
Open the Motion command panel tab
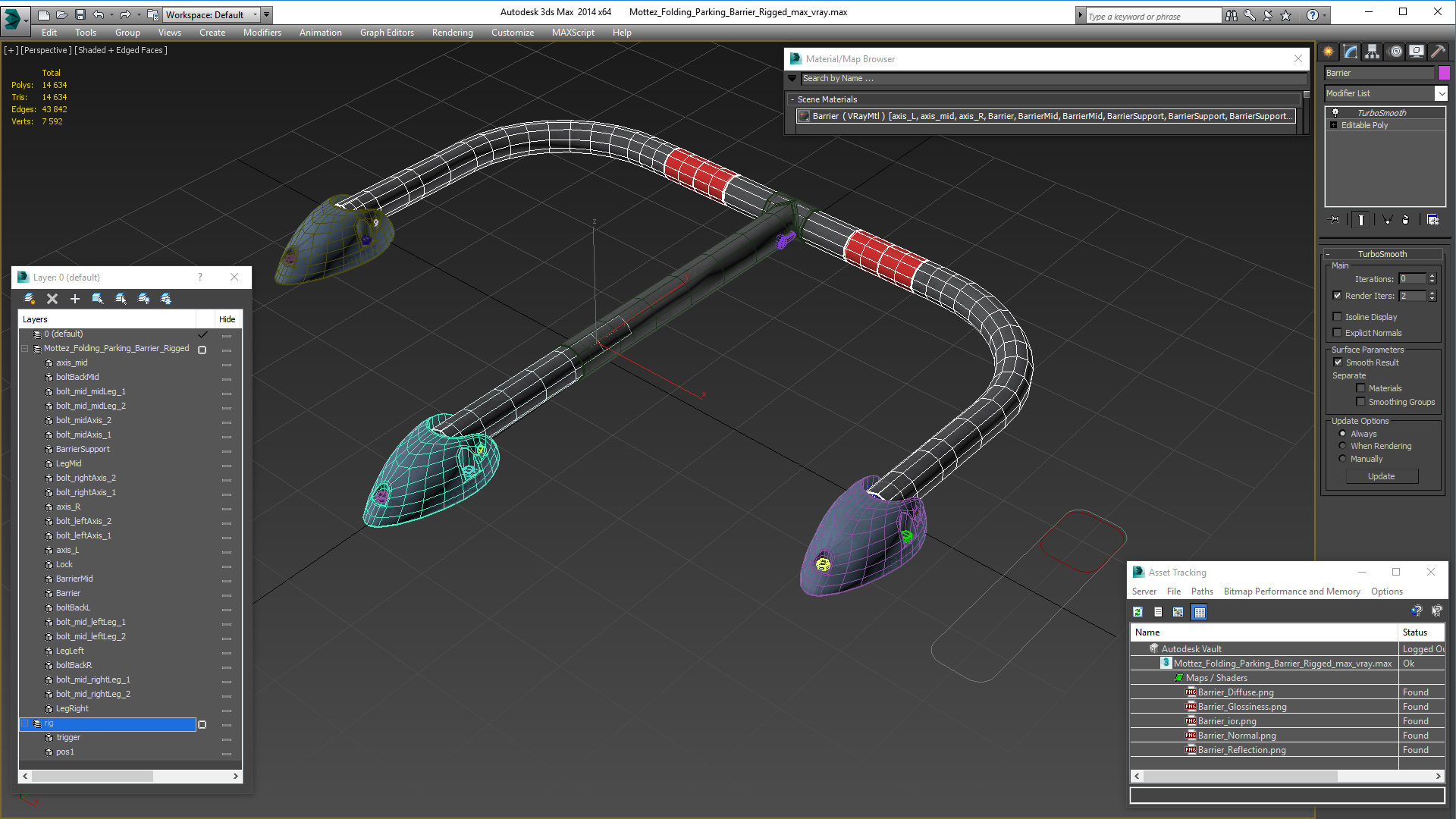[x=1395, y=52]
